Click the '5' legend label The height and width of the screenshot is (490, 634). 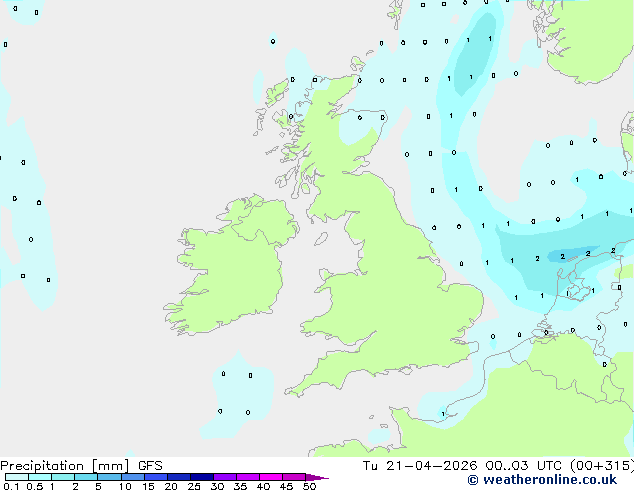click(x=98, y=486)
